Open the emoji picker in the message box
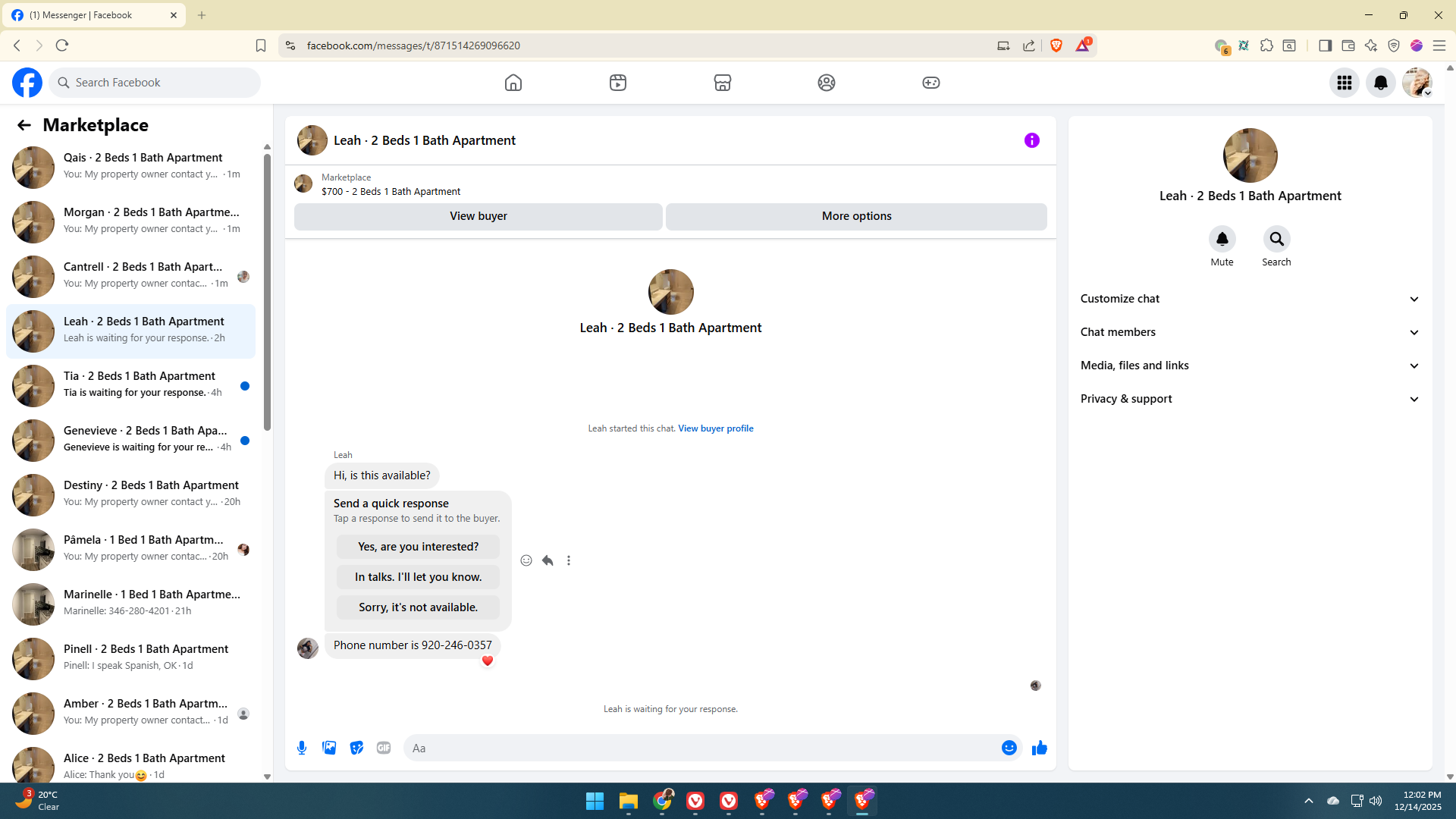 [x=1009, y=748]
